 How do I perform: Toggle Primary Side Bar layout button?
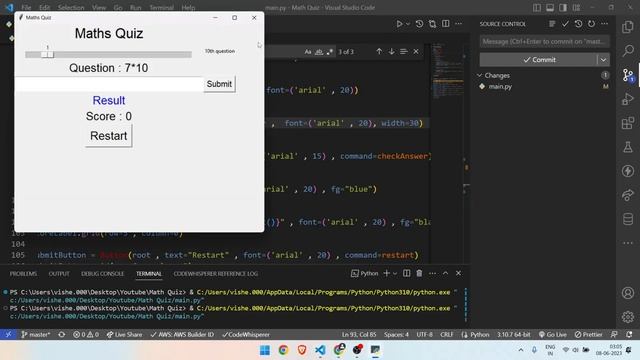(x=537, y=7)
